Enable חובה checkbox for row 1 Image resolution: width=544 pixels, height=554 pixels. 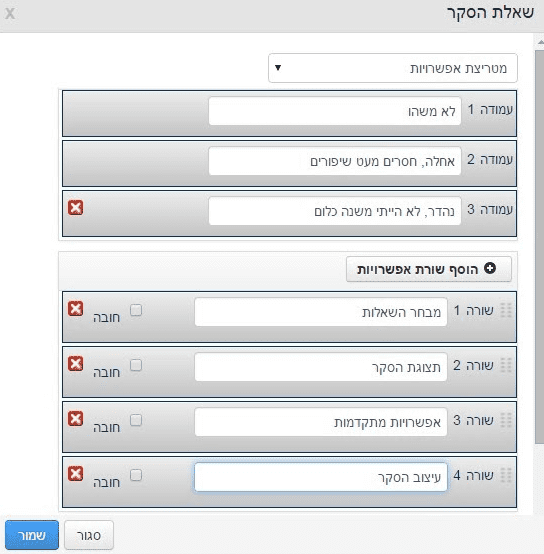tap(136, 310)
